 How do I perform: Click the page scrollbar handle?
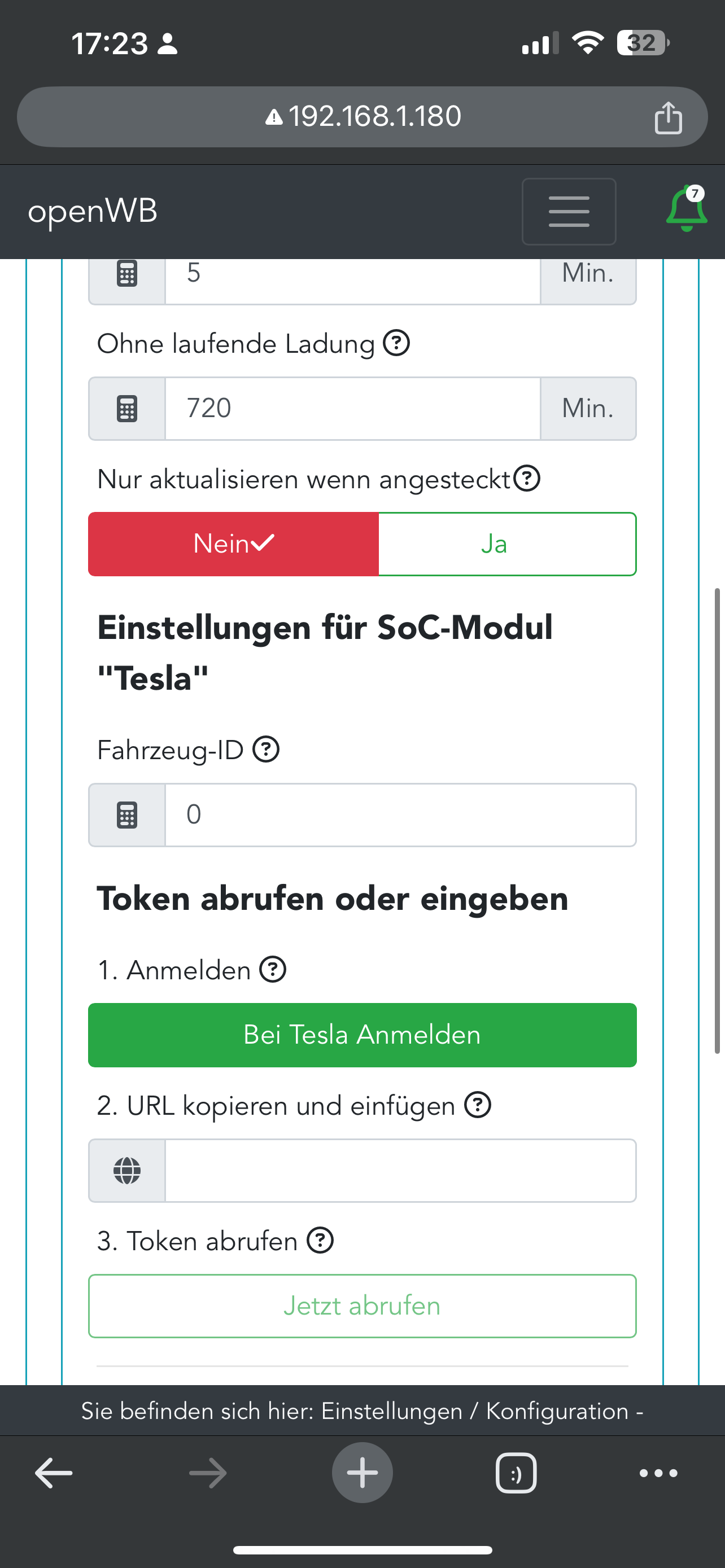(718, 821)
